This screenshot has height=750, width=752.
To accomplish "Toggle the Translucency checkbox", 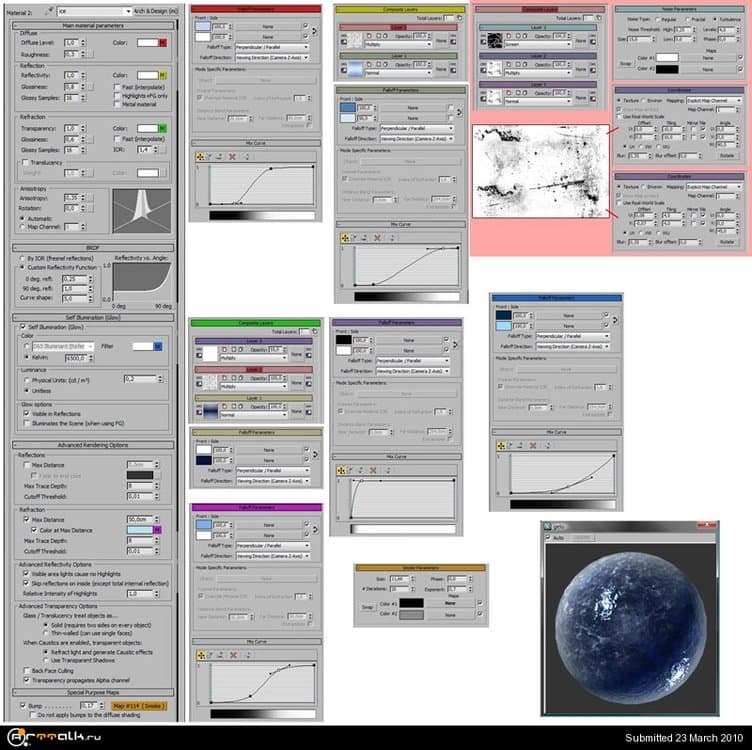I will (25, 163).
